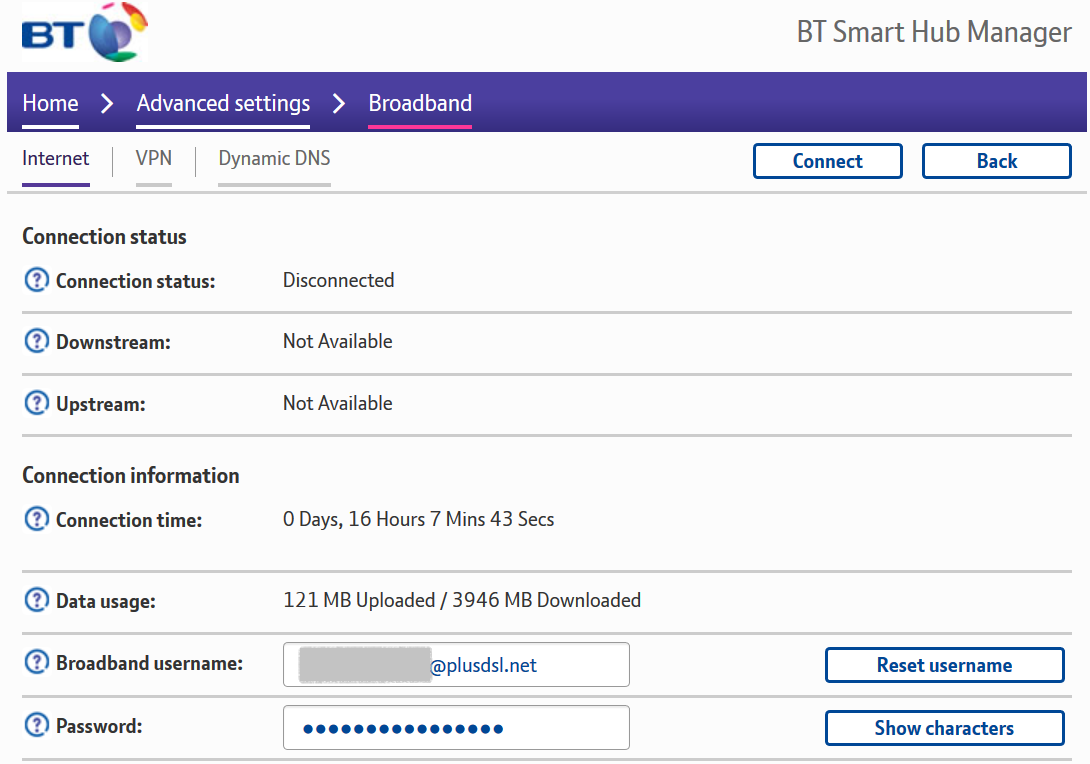Select the Disconnected status value

(339, 280)
